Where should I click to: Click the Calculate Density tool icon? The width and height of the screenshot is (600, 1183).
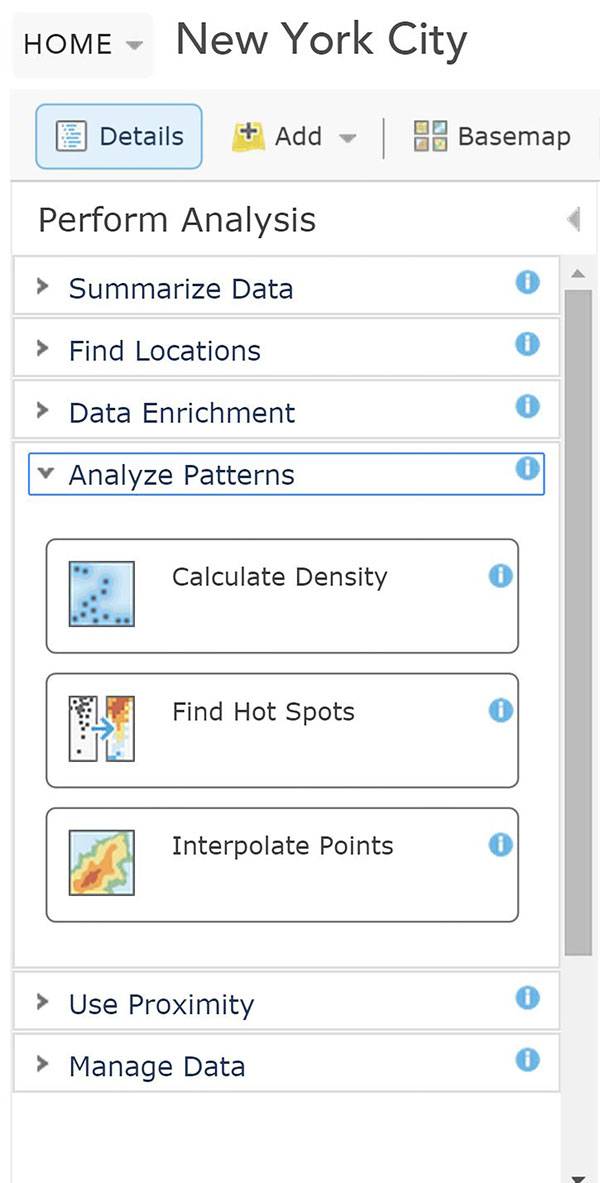tap(101, 594)
